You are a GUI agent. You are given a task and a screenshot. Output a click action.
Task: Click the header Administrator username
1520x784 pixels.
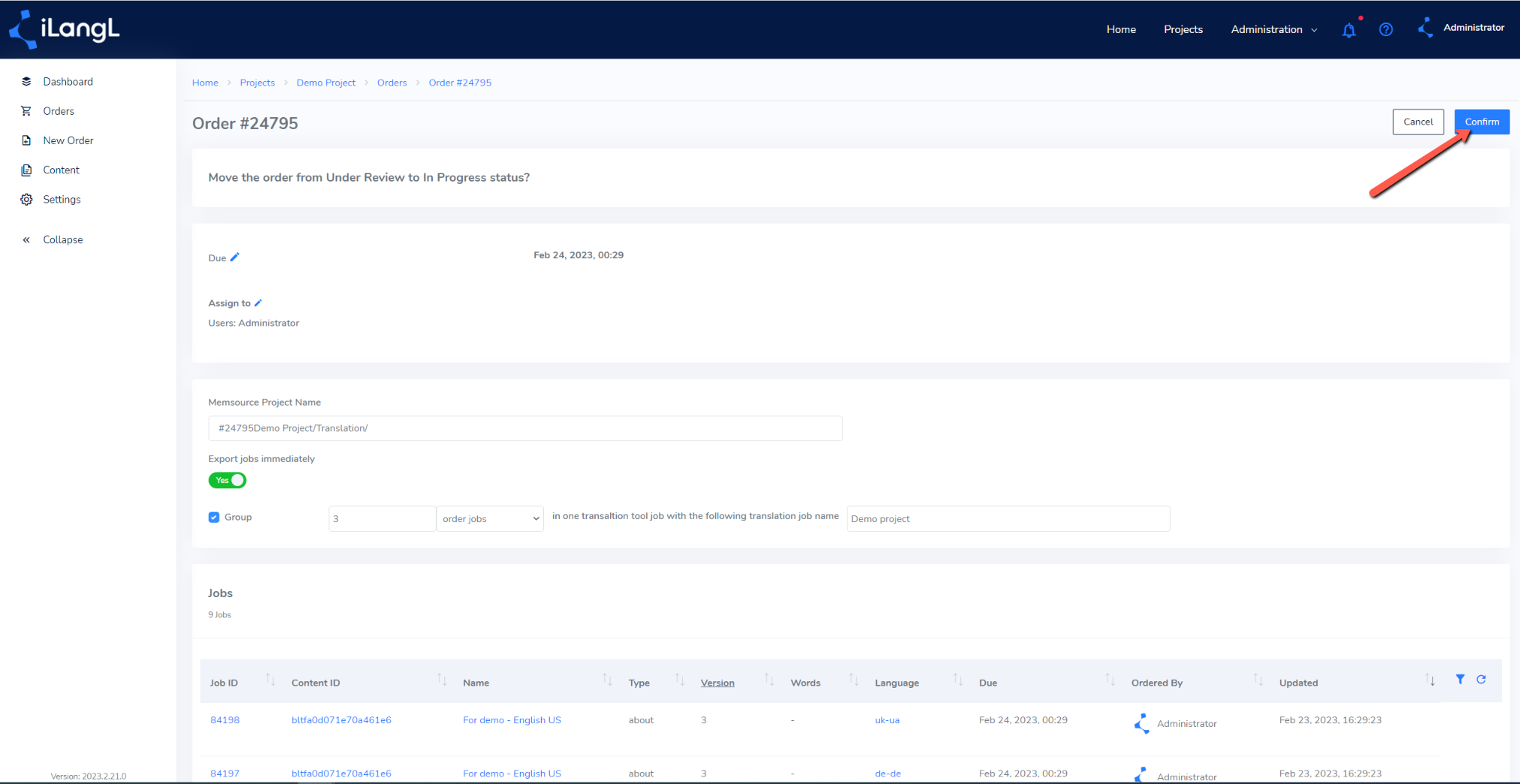[1473, 28]
